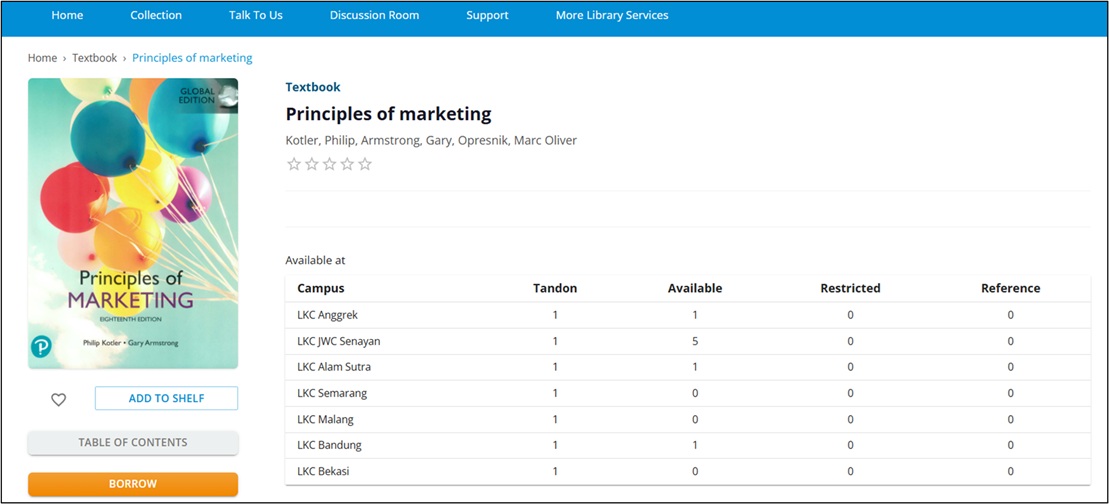
Task: Click the Home breadcrumb link
Action: coord(42,58)
